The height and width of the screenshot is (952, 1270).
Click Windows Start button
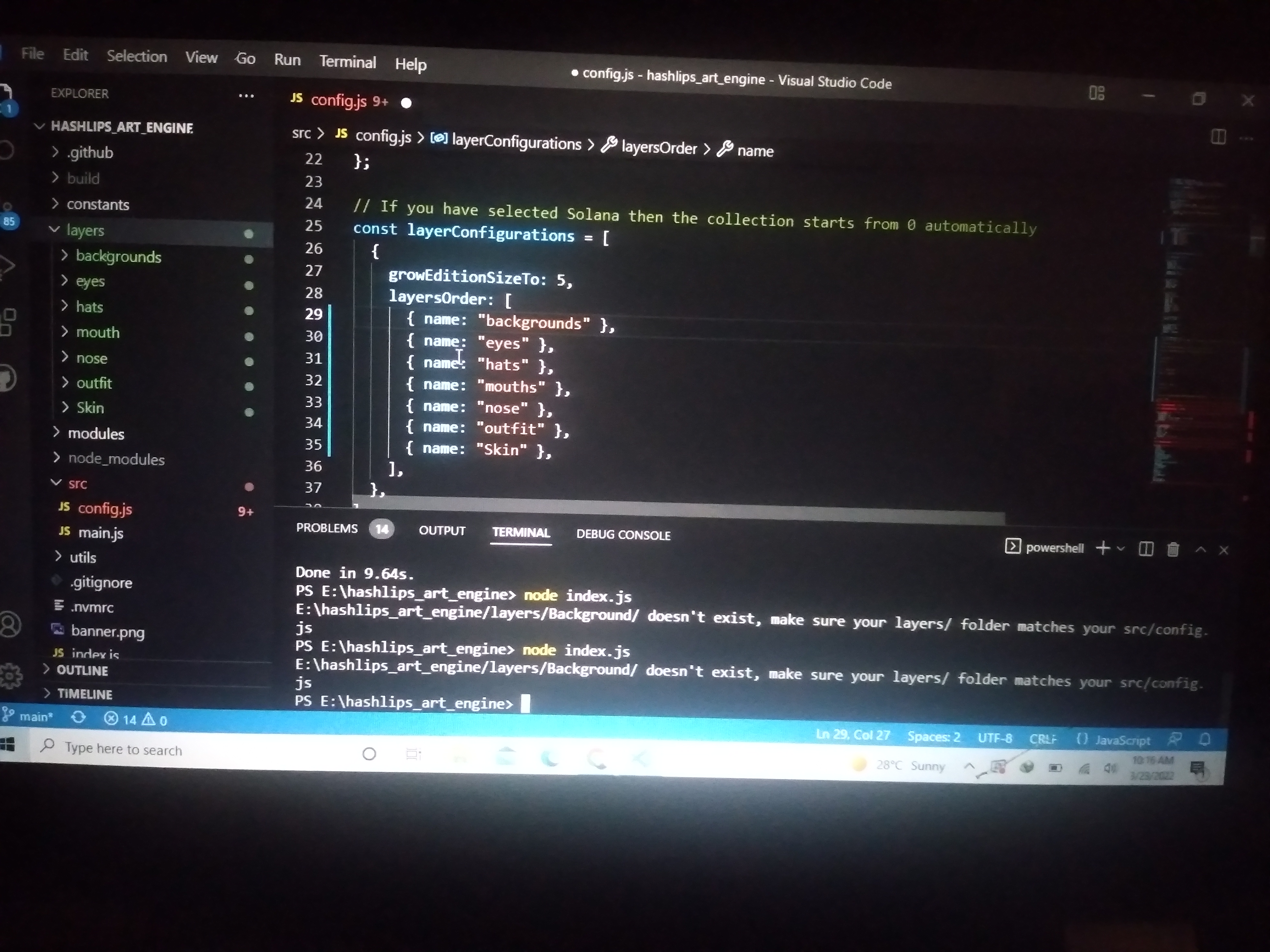point(7,744)
